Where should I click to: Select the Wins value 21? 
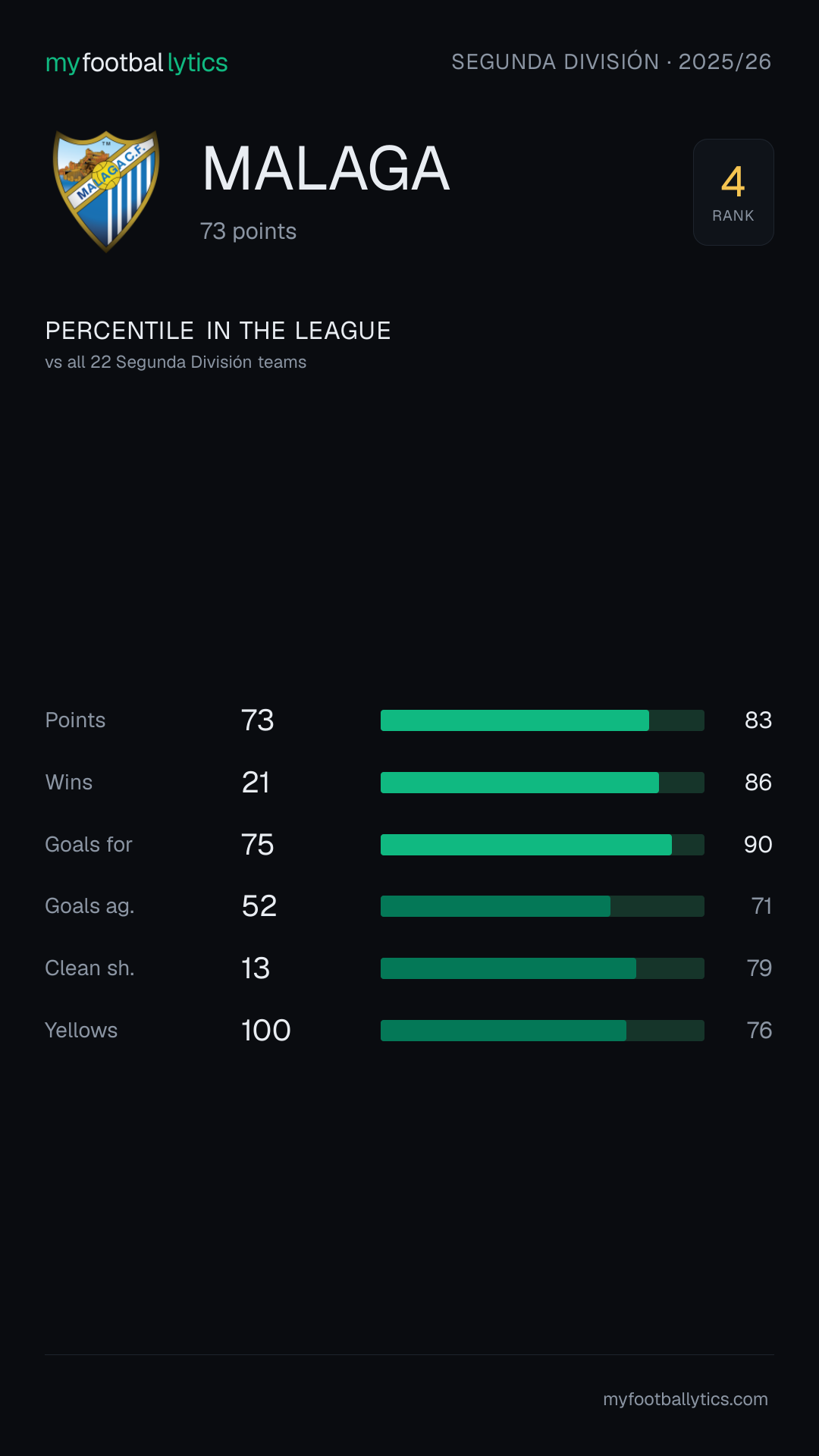(256, 783)
